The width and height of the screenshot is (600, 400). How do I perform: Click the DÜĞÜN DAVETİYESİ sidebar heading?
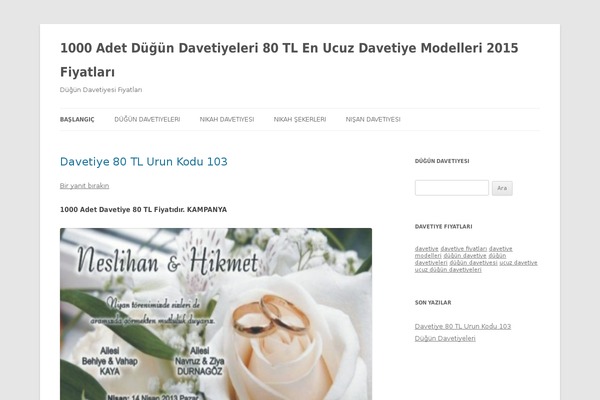click(442, 161)
